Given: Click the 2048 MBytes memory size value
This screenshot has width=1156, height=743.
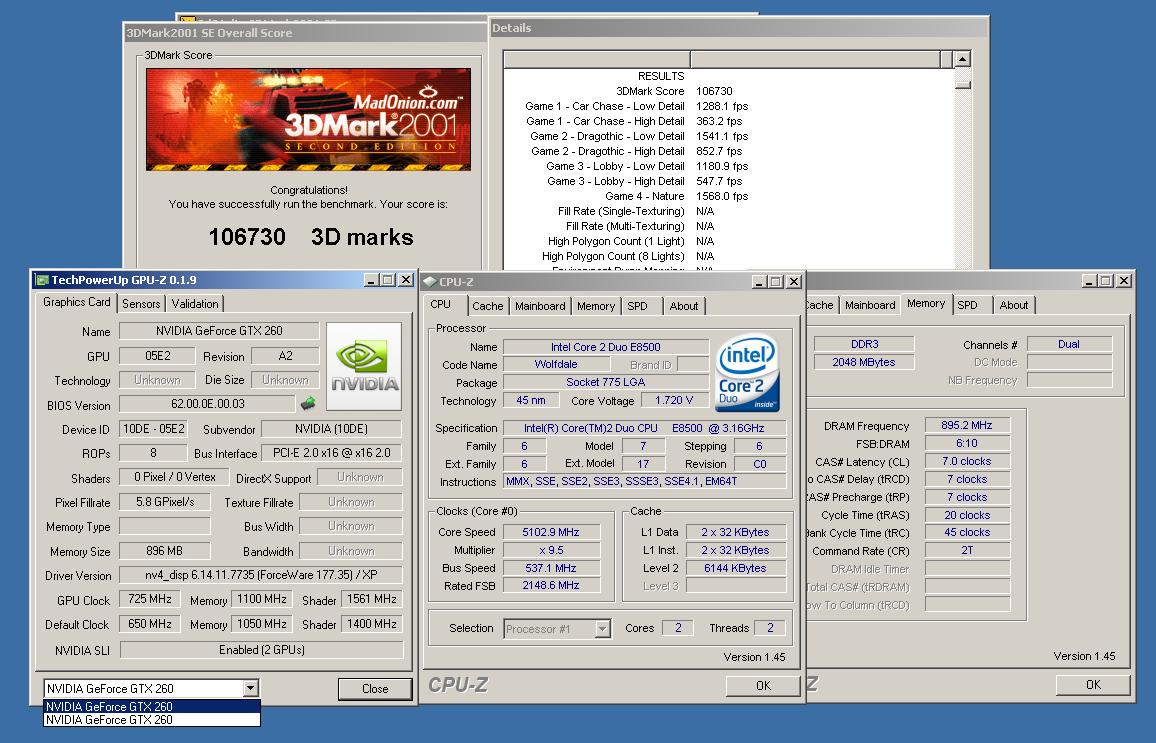Looking at the screenshot, I should pos(863,362).
